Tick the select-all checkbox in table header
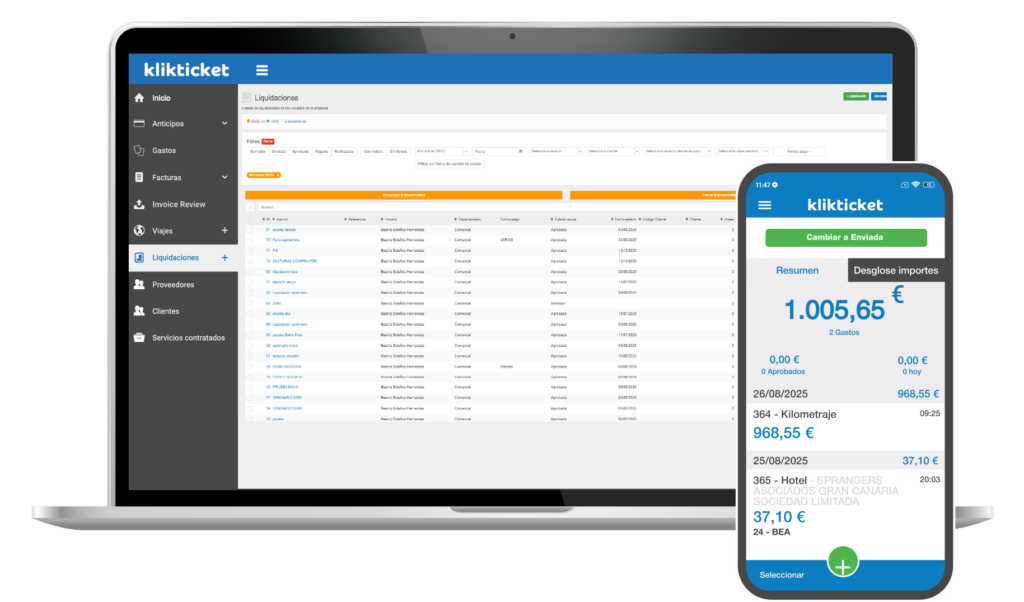 (249, 218)
